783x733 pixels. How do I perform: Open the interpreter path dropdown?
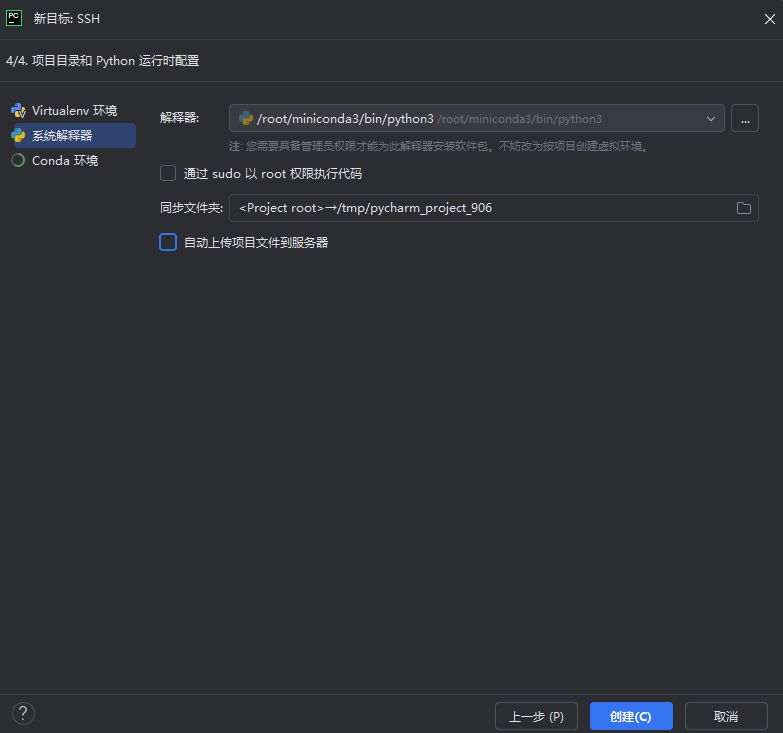pos(476,118)
